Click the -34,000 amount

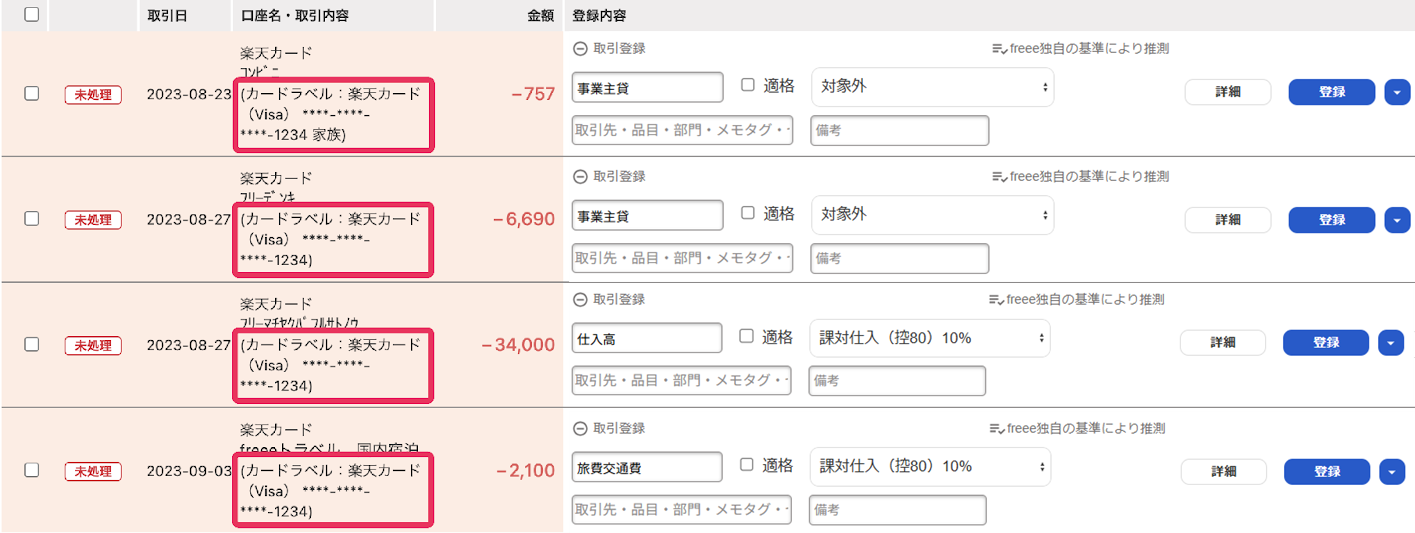(518, 345)
